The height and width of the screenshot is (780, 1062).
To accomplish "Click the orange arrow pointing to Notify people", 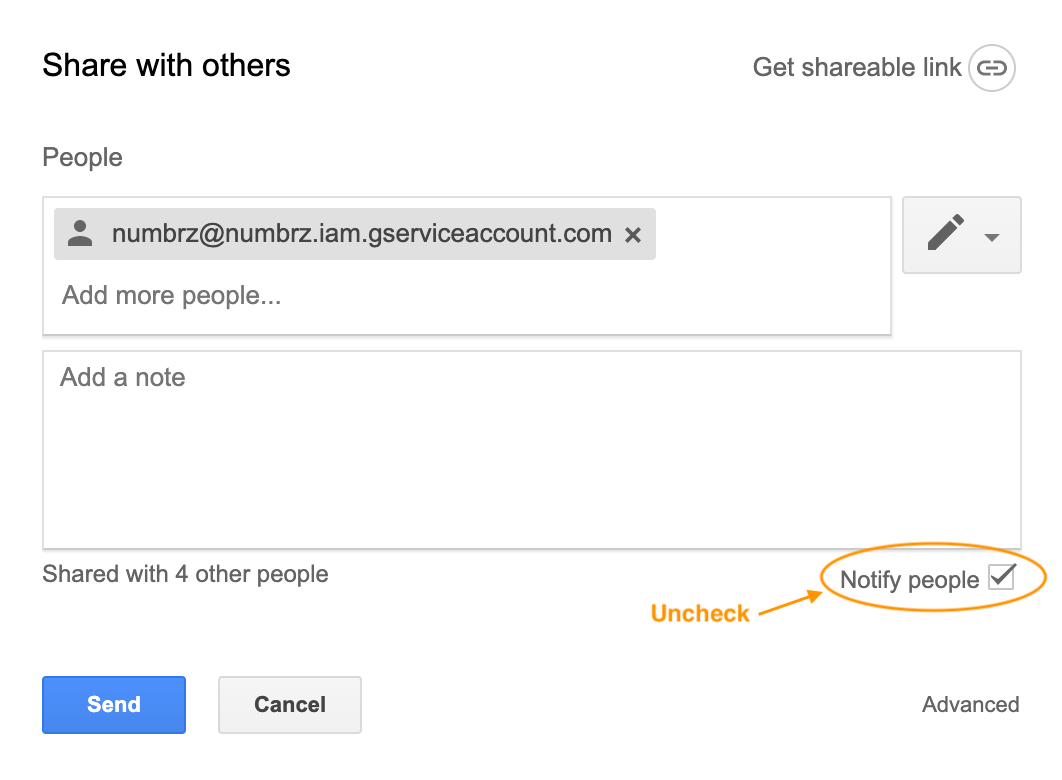I will tap(790, 603).
